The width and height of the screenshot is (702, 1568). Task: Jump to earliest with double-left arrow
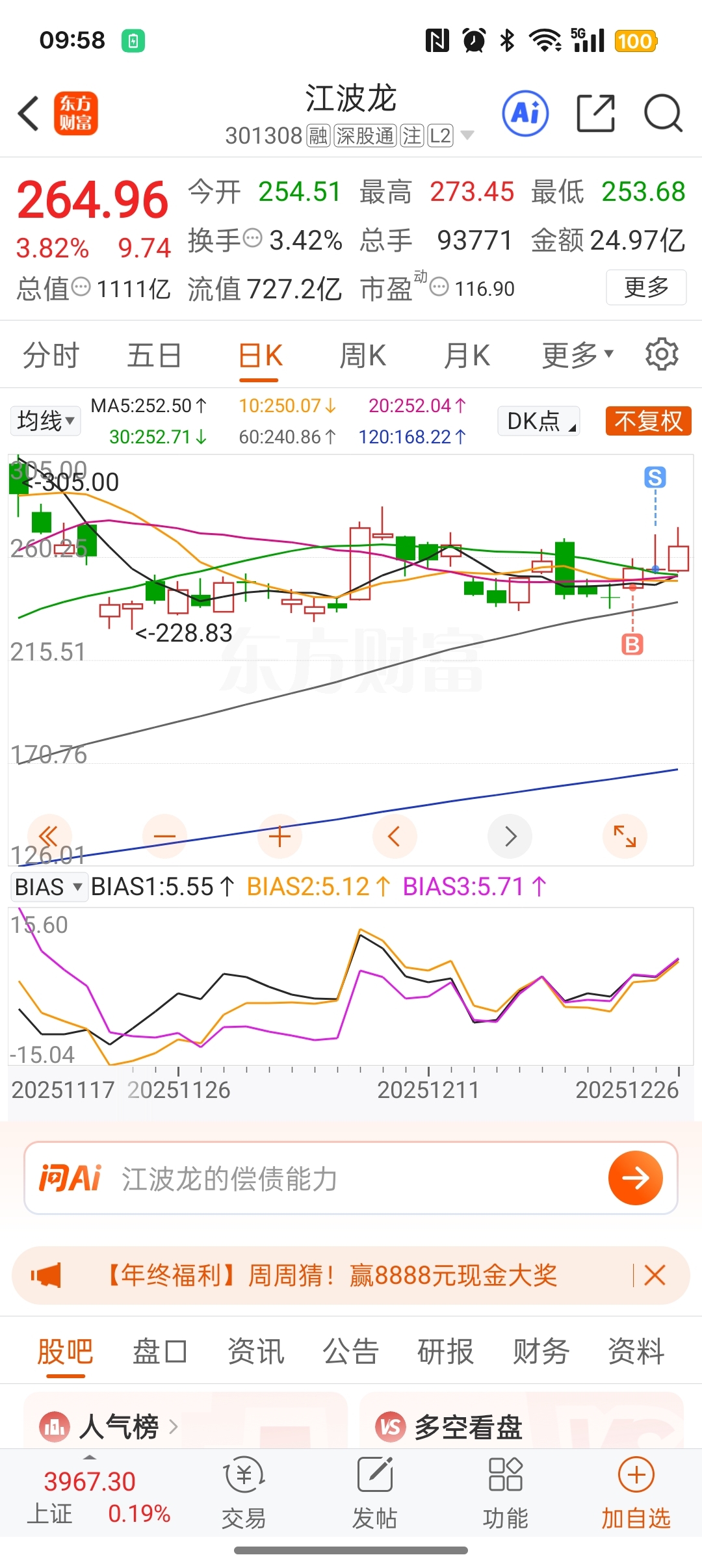[x=49, y=836]
